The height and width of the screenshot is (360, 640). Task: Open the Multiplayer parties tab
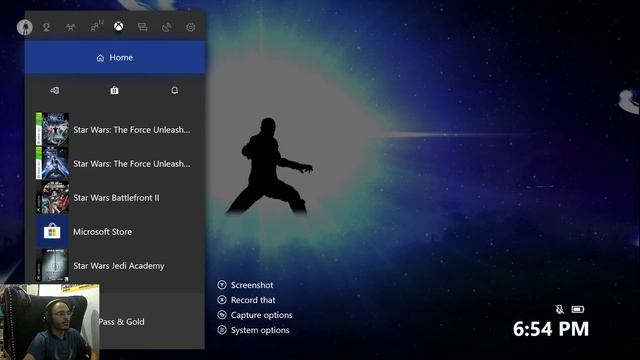click(70, 27)
